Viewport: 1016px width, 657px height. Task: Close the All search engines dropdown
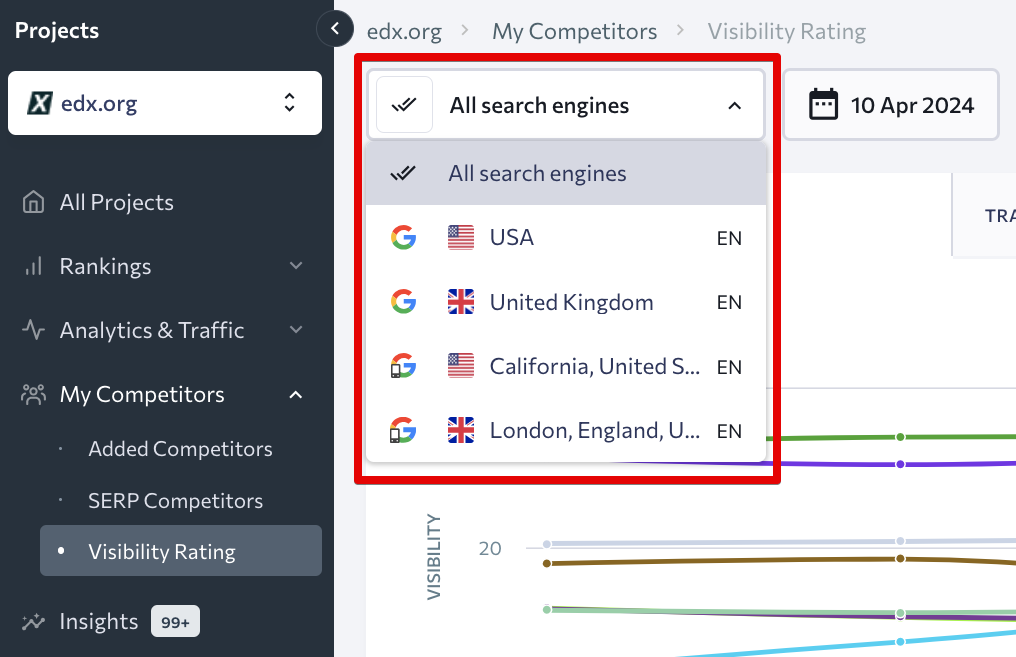pyautogui.click(x=566, y=105)
